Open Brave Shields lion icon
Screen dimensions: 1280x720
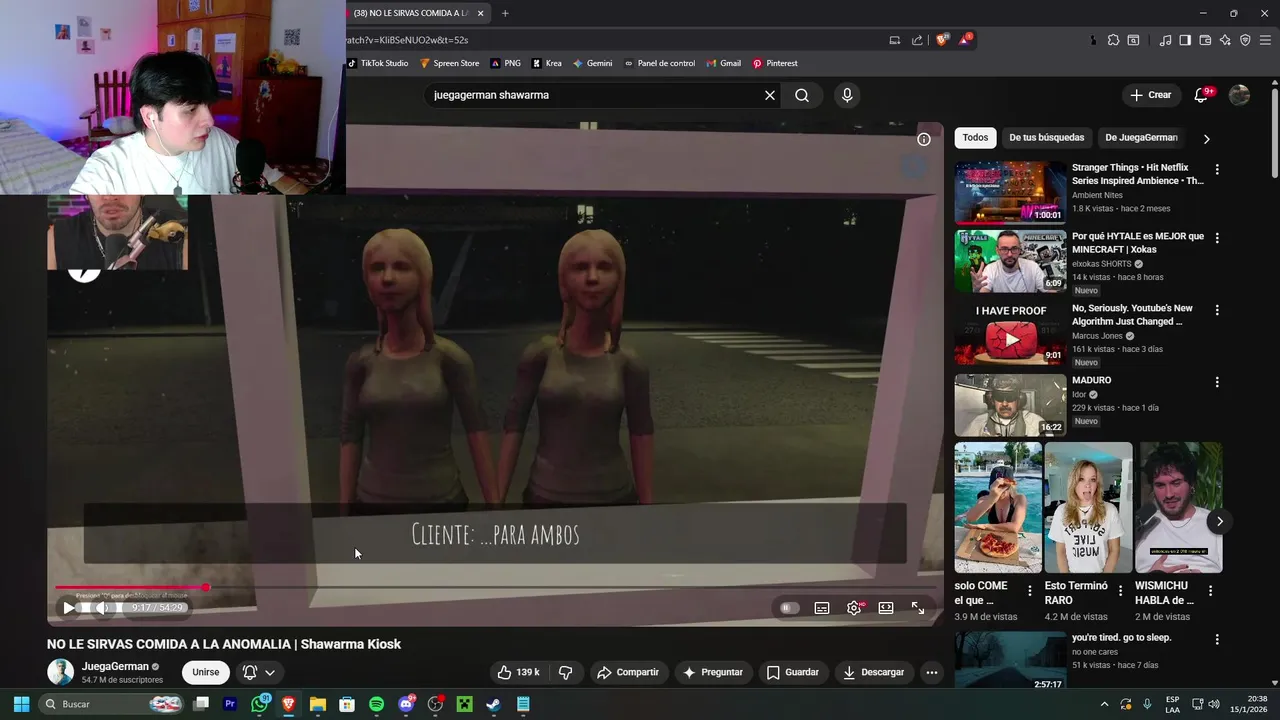click(942, 40)
